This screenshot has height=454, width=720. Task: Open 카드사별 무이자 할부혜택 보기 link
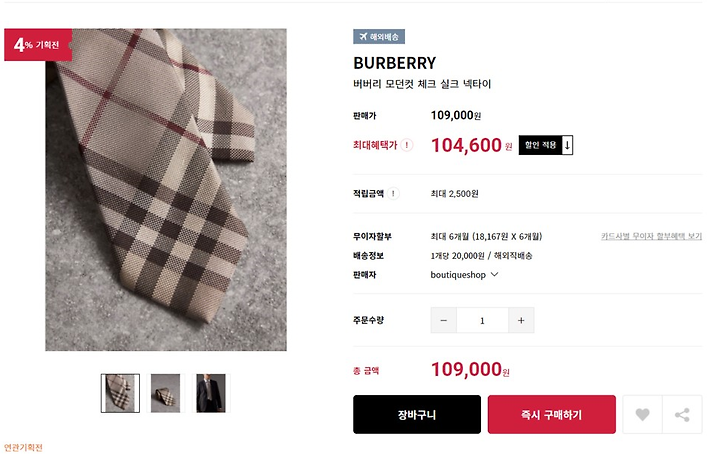(x=651, y=236)
